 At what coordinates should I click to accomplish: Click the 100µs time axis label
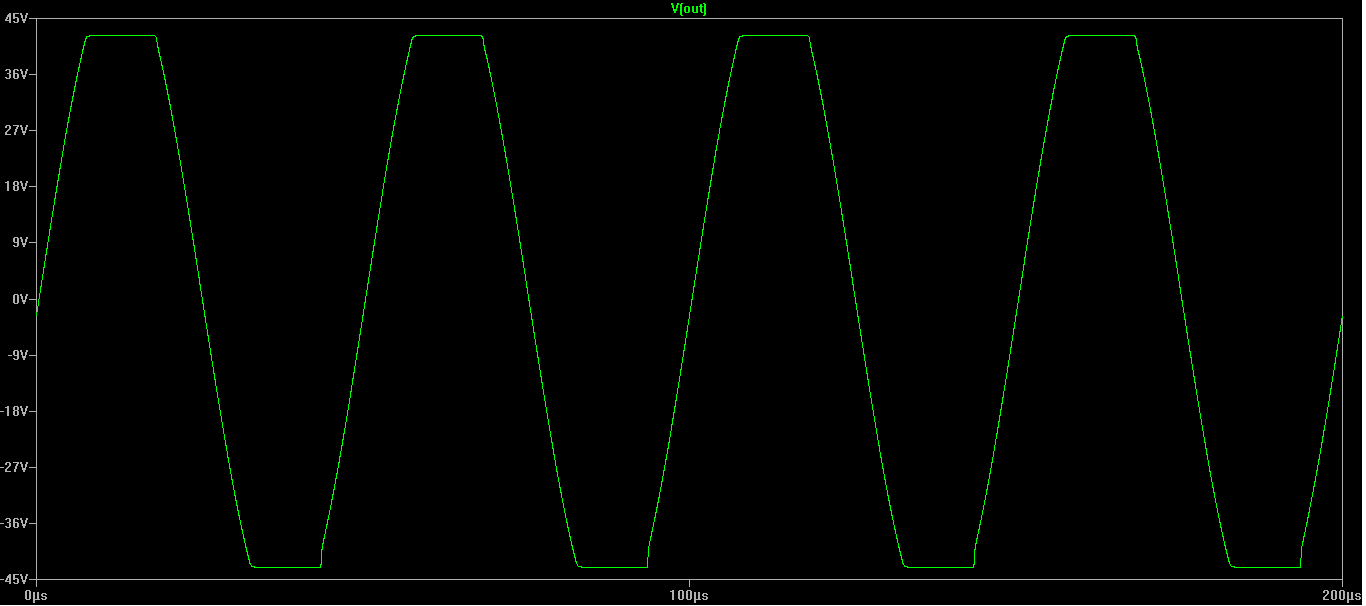689,596
